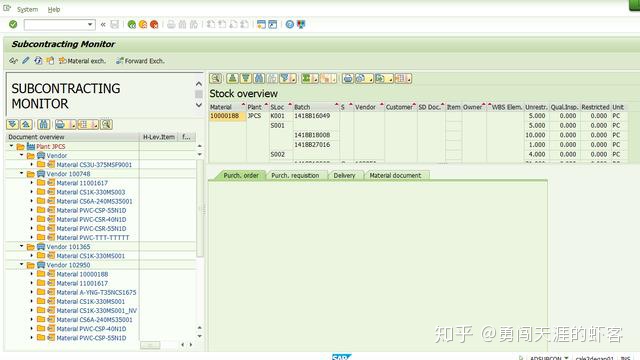Click the Details magnifier icon in stock toolbar
This screenshot has height=360, width=640.
pyautogui.click(x=216, y=78)
